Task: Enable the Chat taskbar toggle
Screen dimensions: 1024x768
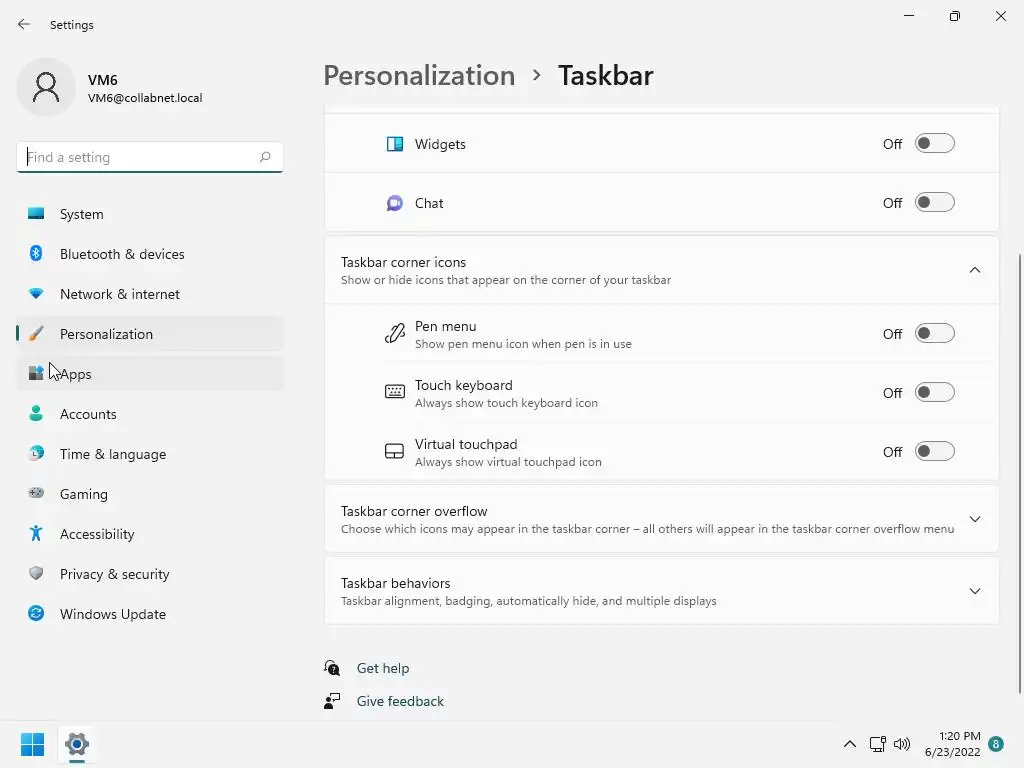Action: [x=935, y=203]
